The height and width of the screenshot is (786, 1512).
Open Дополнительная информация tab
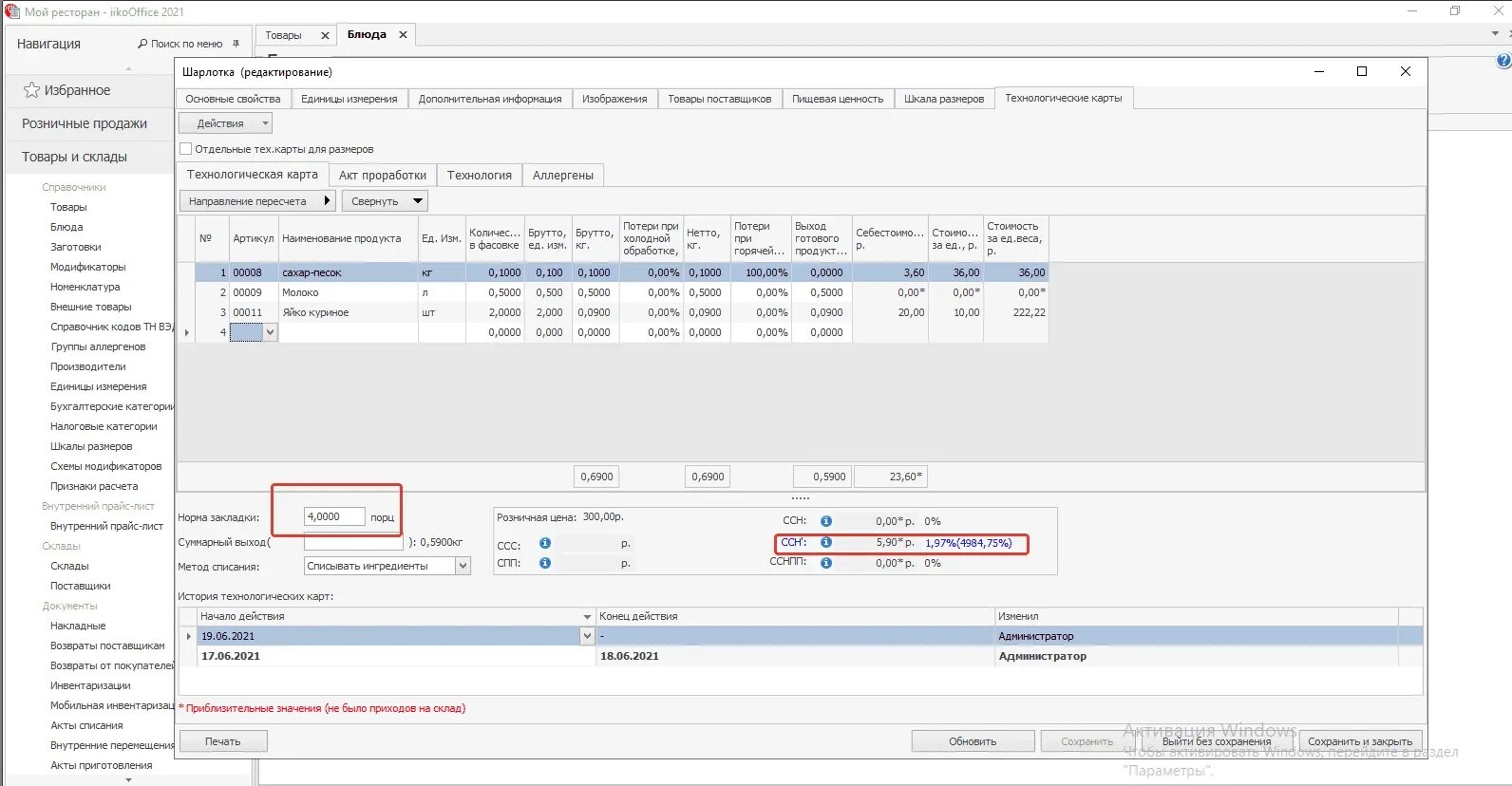(x=490, y=99)
